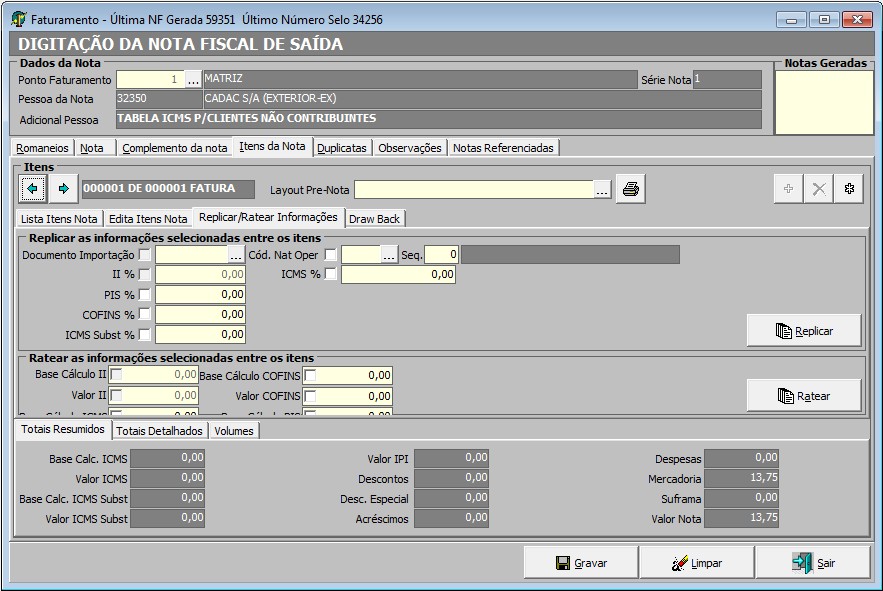Image resolution: width=883 pixels, height=591 pixels.
Task: Click the Replicar button
Action: coord(804,330)
